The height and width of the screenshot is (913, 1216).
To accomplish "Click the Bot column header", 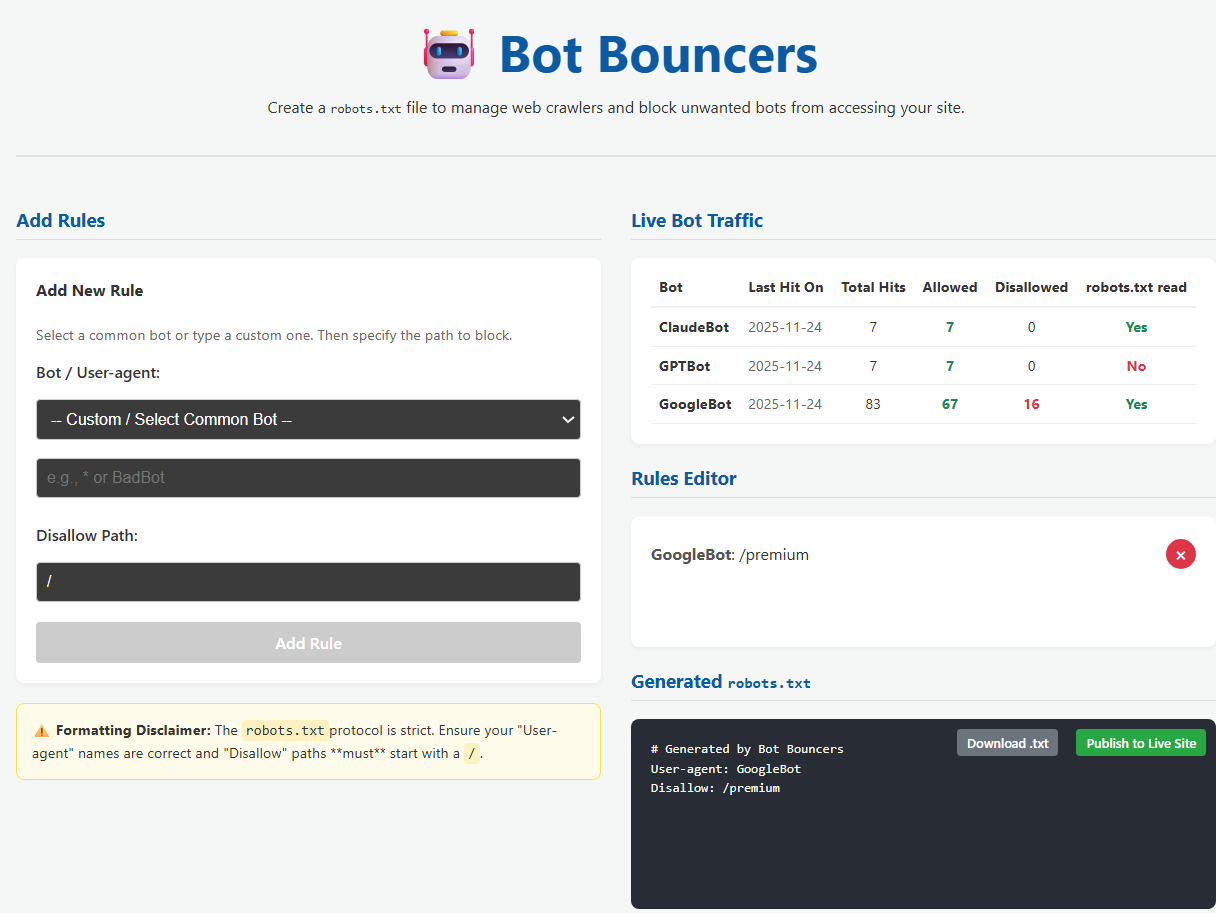I will pyautogui.click(x=670, y=287).
